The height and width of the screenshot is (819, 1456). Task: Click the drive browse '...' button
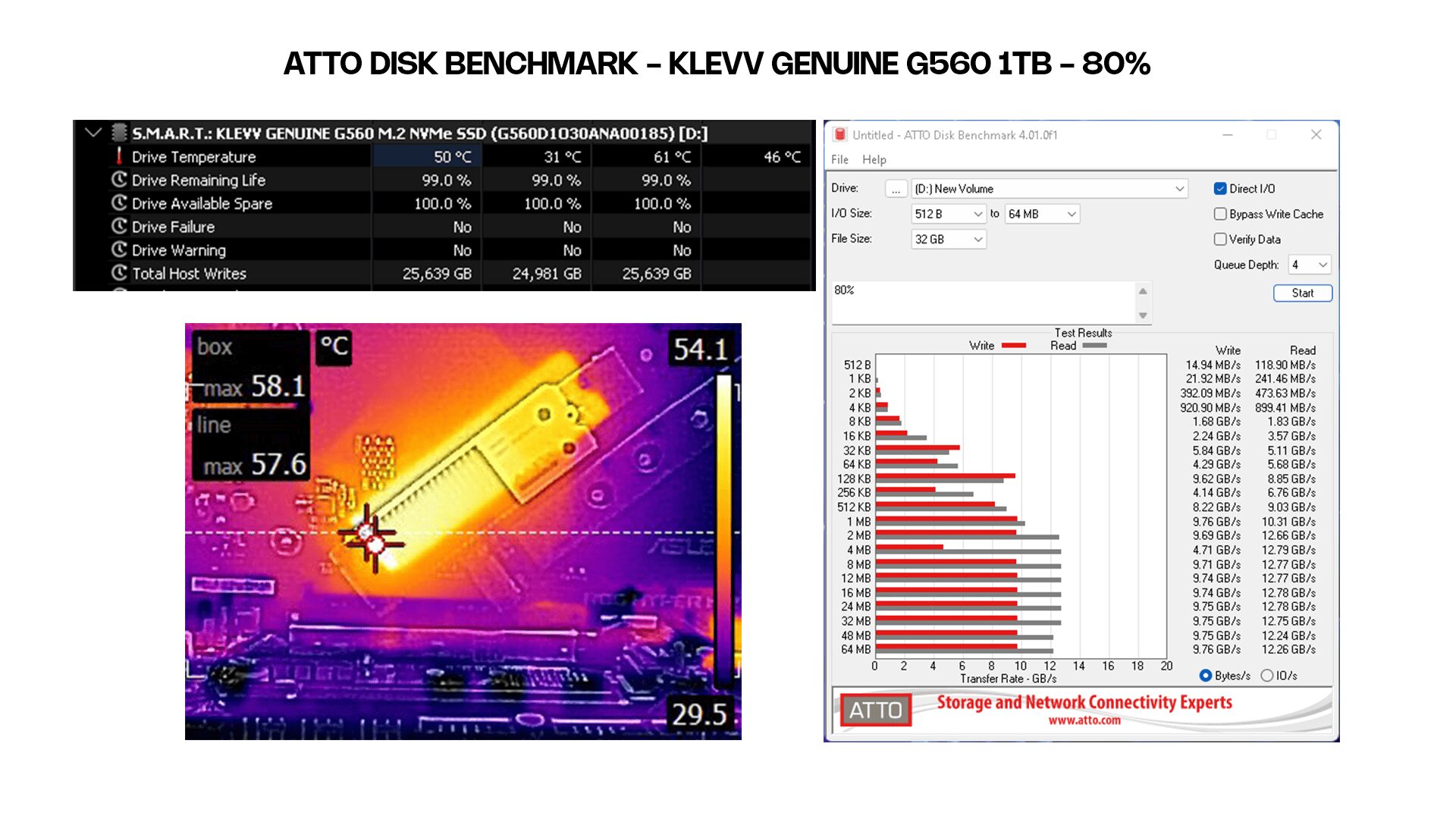pos(896,189)
